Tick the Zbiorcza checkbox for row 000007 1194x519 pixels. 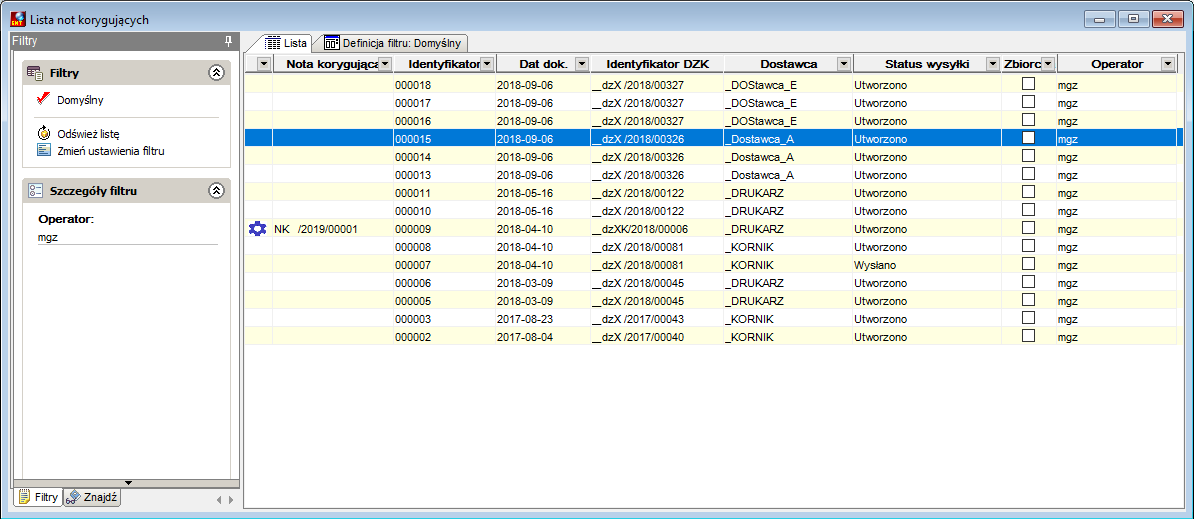click(x=1028, y=264)
